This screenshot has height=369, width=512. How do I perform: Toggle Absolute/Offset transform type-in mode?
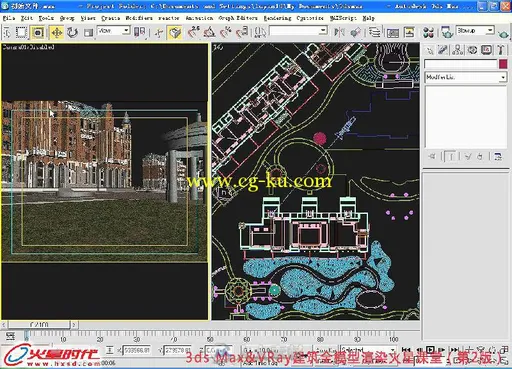[x=110, y=350]
